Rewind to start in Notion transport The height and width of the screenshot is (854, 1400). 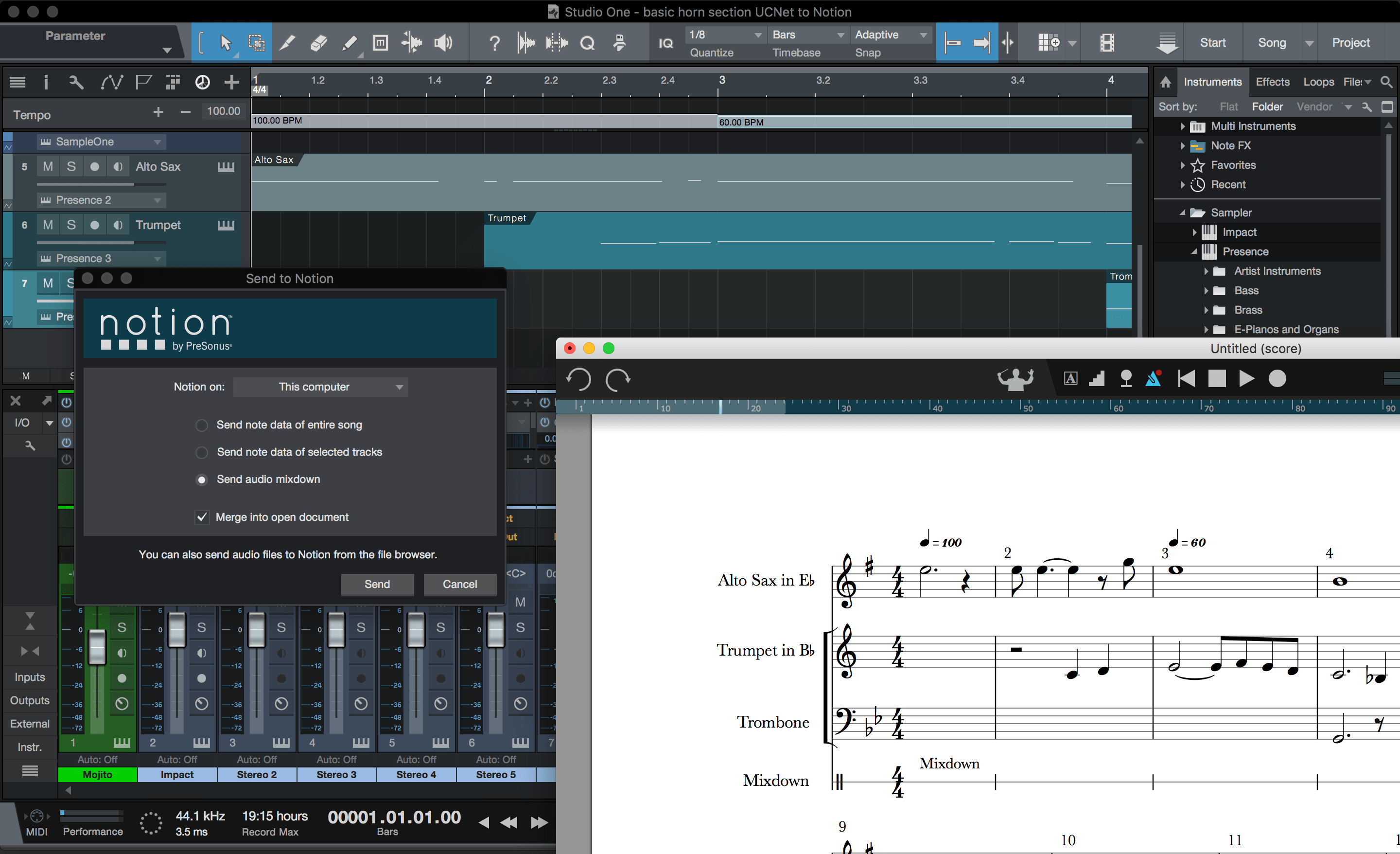pyautogui.click(x=1187, y=379)
